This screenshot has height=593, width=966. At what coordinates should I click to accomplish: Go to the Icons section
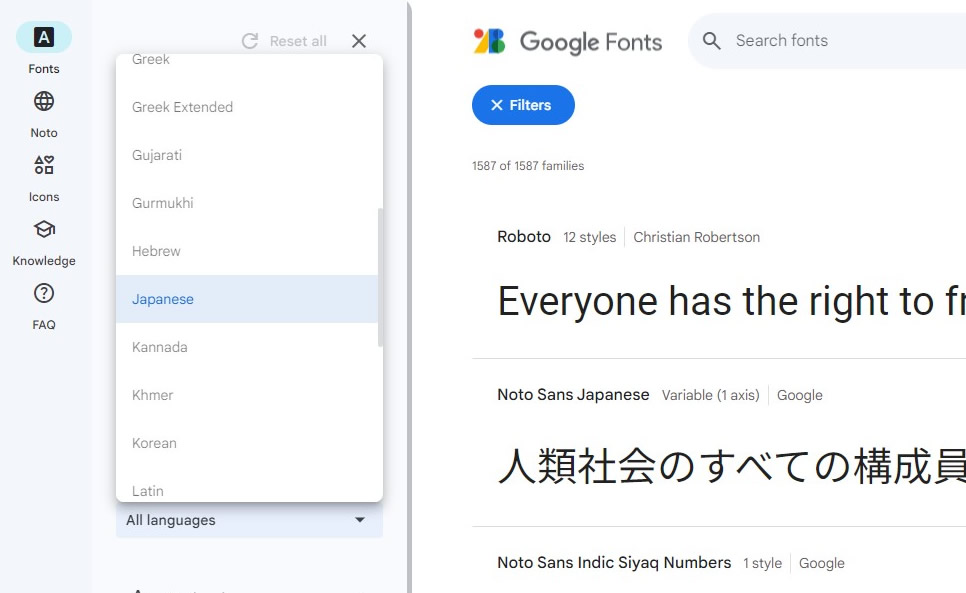[44, 166]
